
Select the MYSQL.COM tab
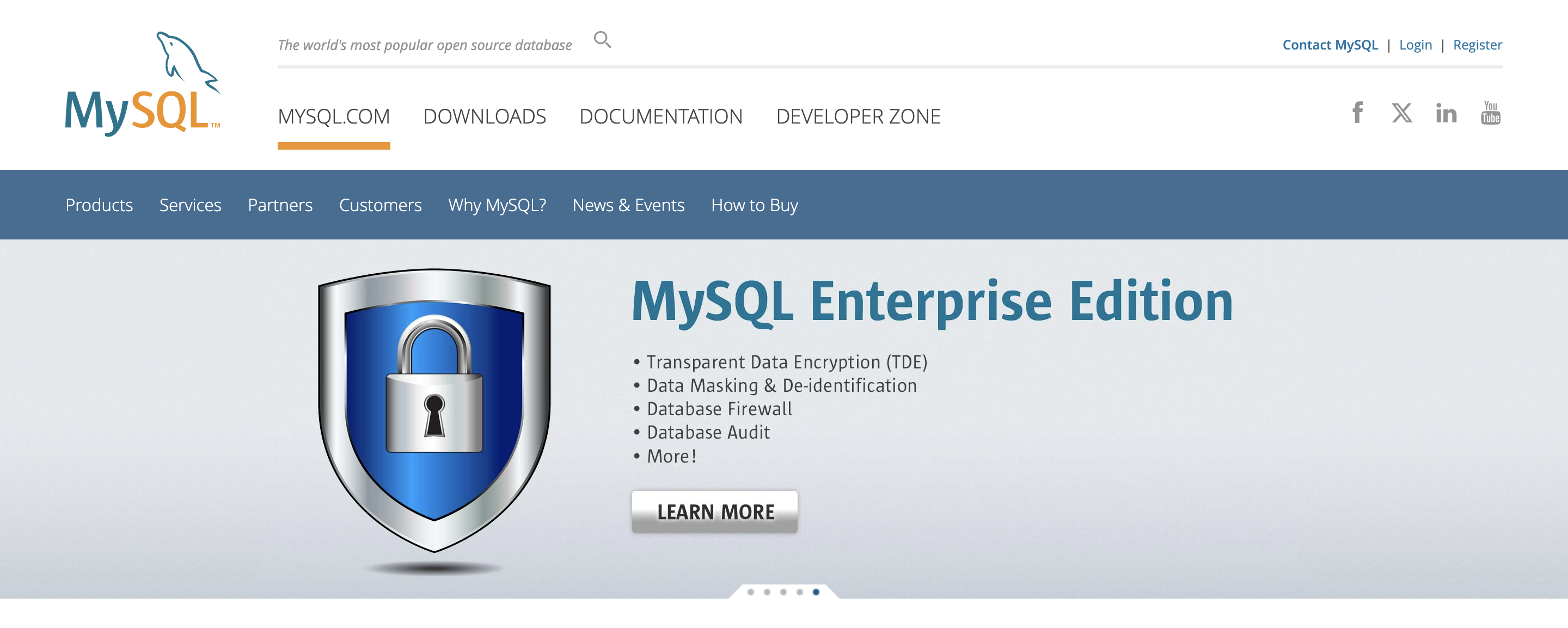pos(334,116)
